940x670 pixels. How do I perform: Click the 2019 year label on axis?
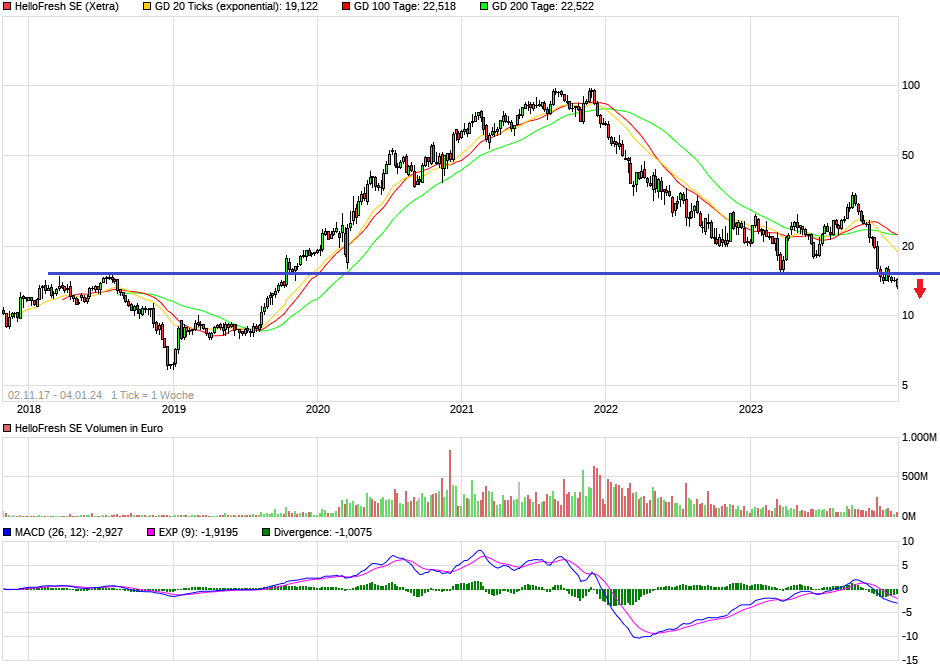[174, 409]
